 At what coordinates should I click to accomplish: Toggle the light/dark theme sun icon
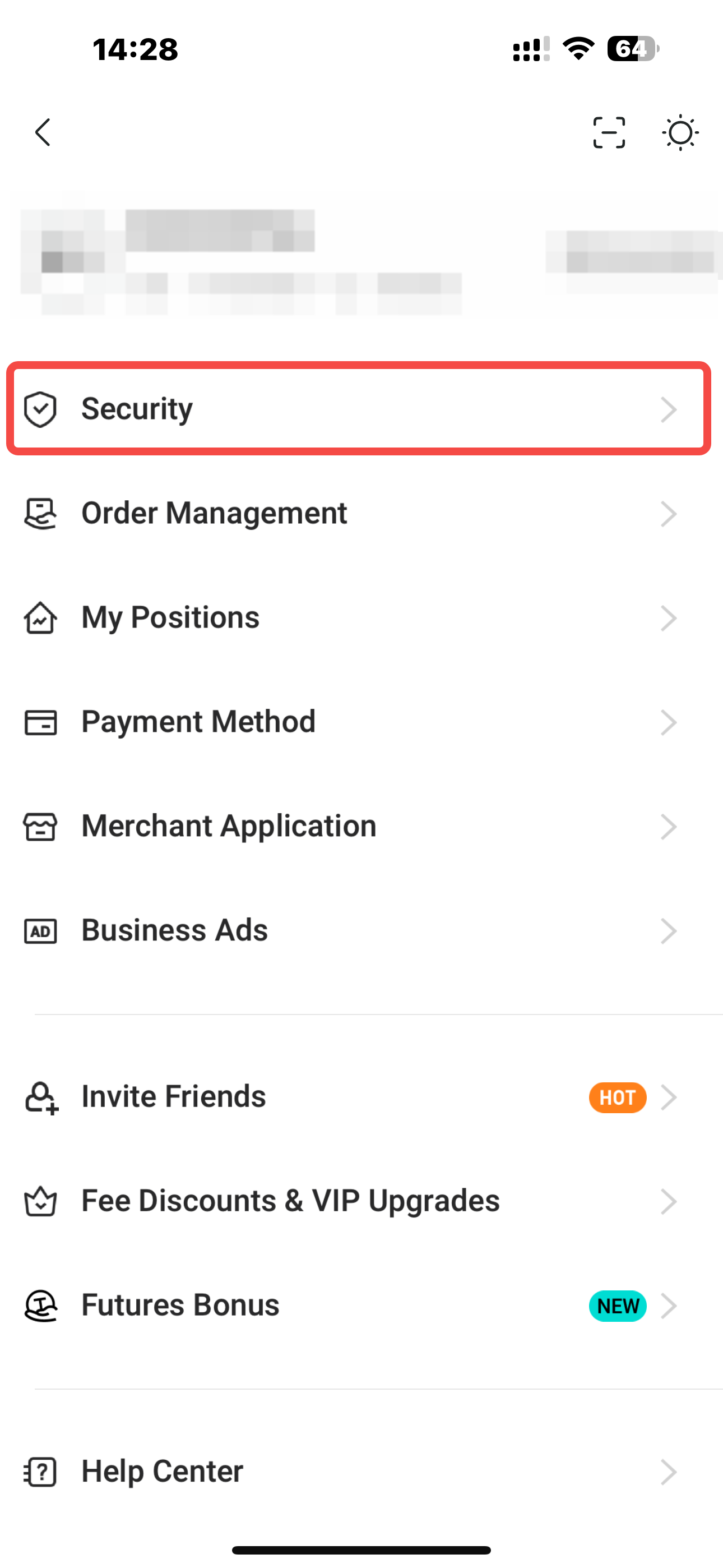click(x=680, y=132)
